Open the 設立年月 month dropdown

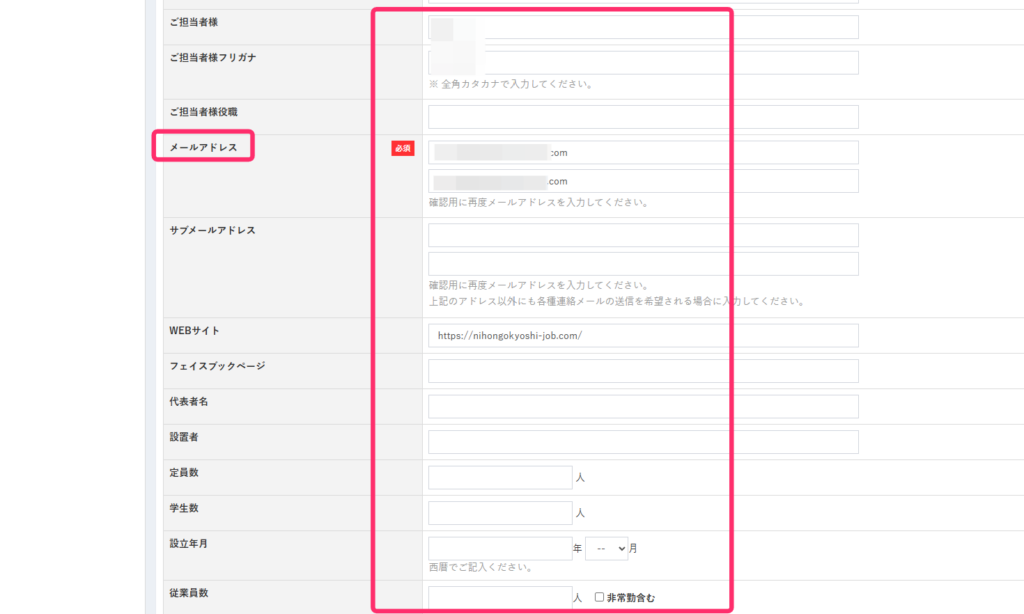coord(606,549)
